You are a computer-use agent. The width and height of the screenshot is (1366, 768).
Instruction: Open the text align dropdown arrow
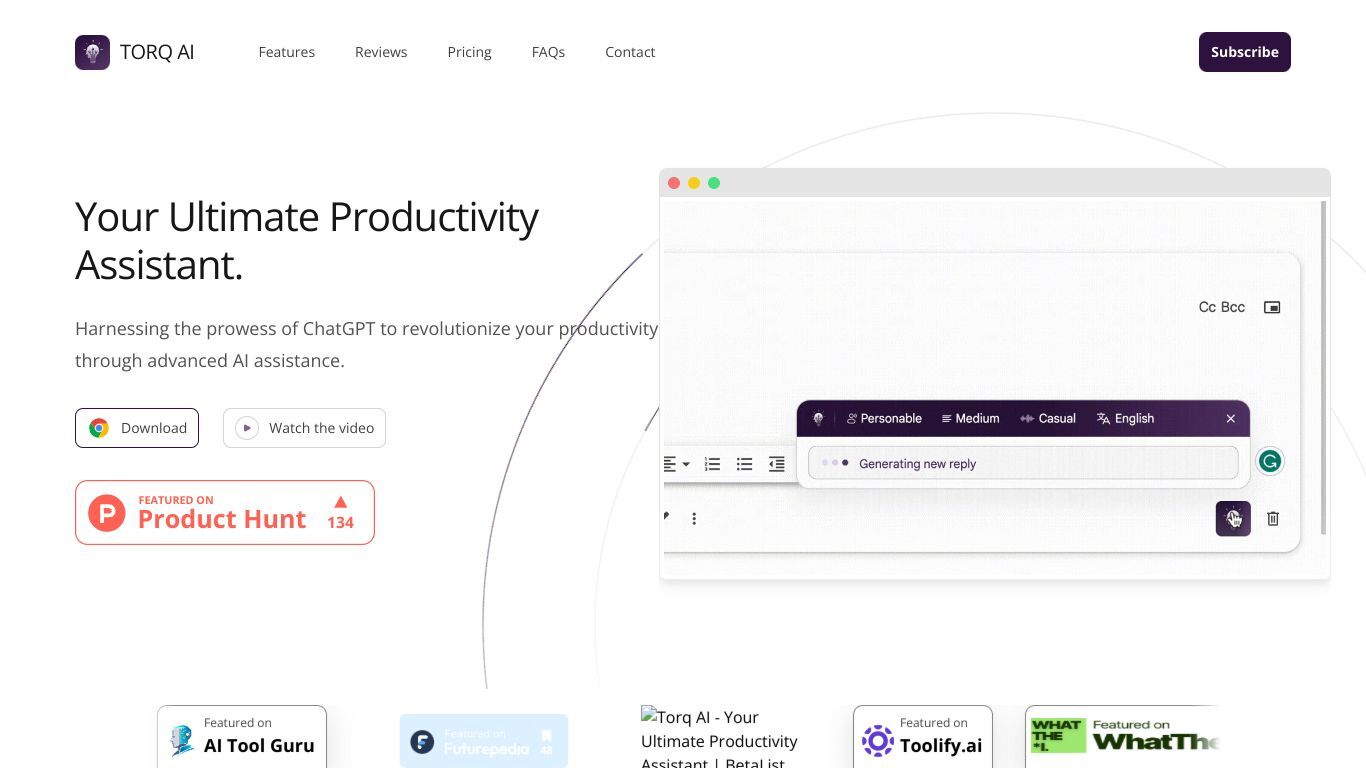(x=686, y=464)
